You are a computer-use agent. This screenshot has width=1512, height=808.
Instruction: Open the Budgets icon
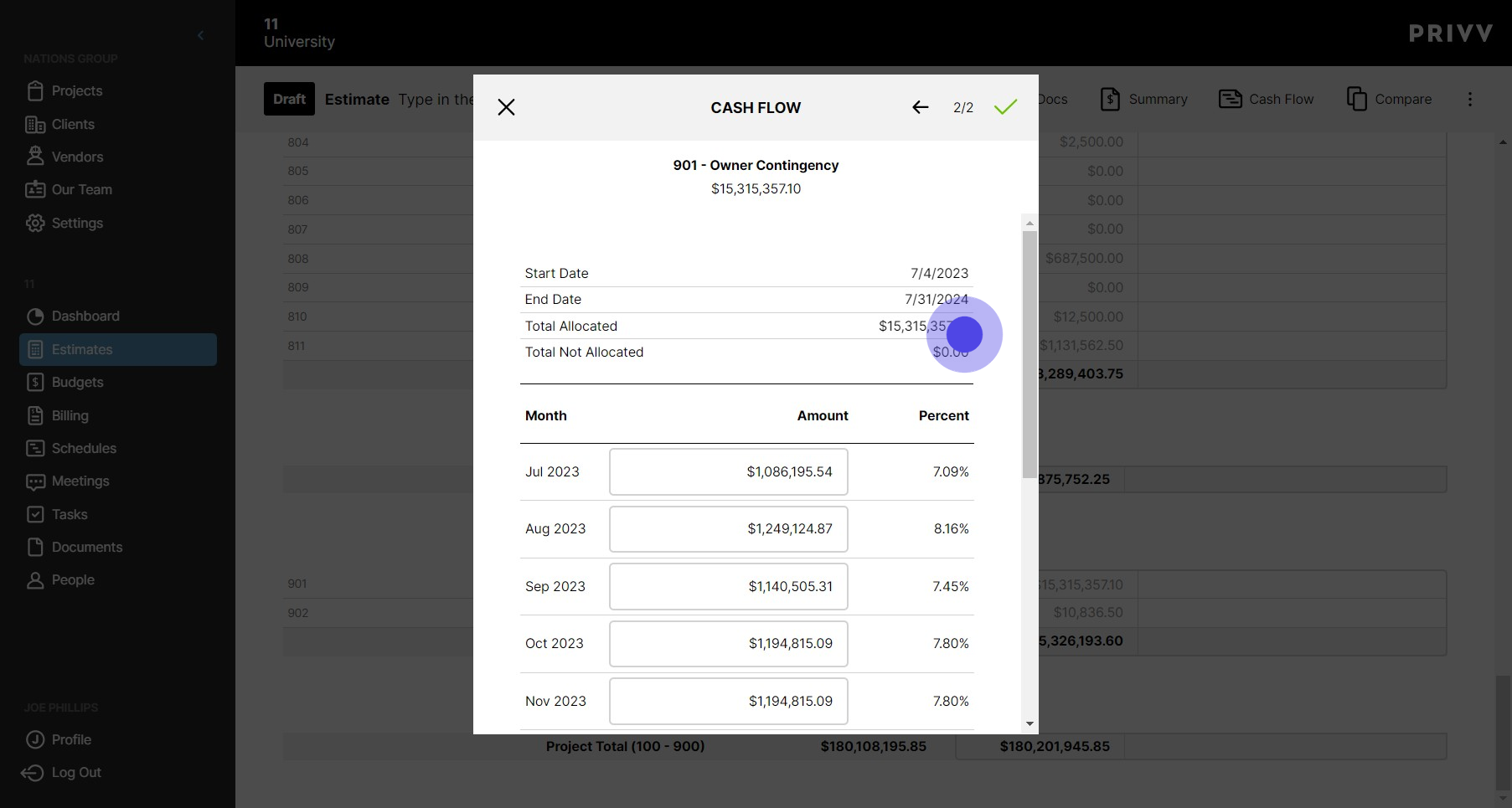pos(35,382)
